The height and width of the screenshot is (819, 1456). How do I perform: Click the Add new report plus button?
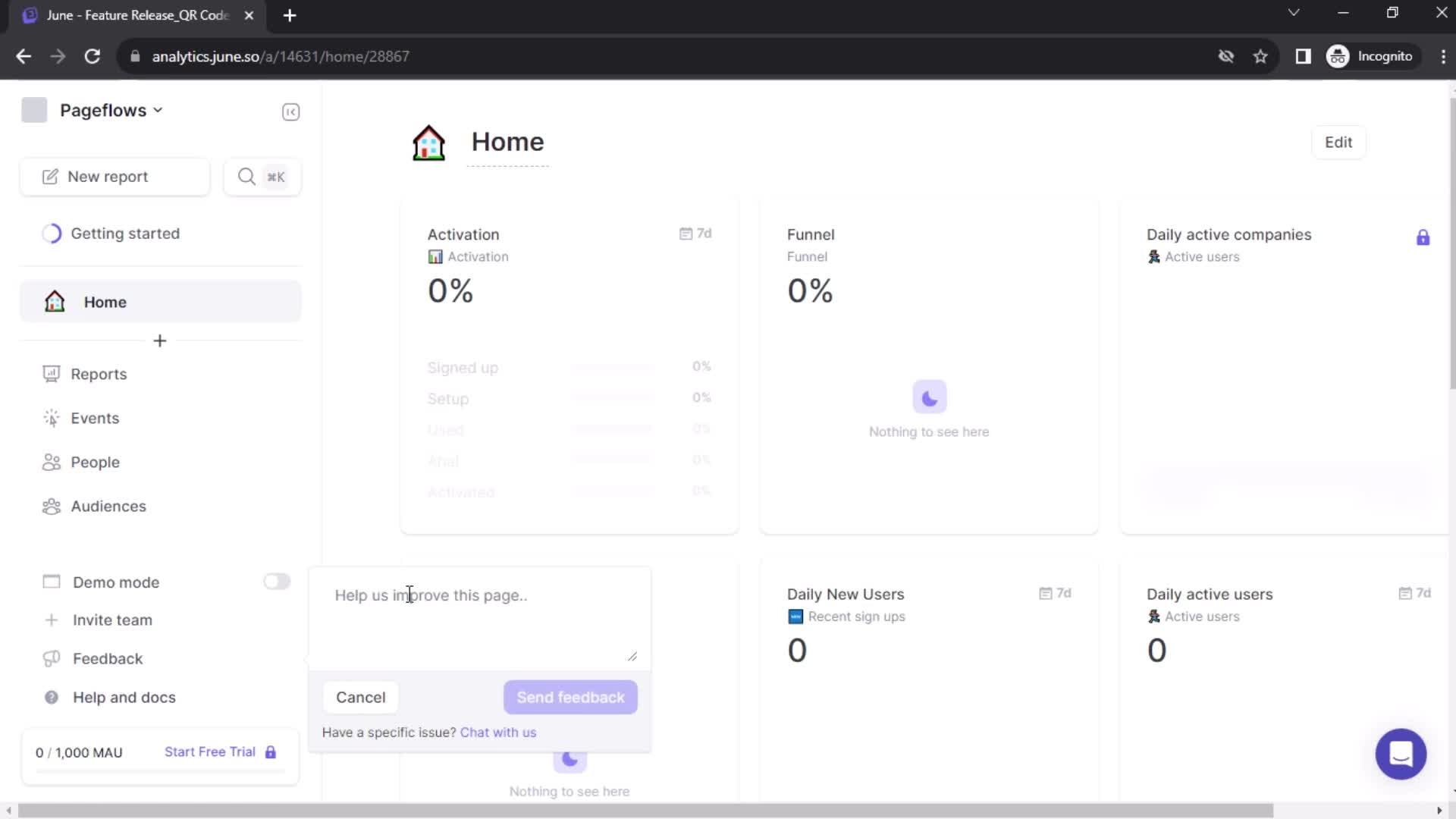(160, 340)
